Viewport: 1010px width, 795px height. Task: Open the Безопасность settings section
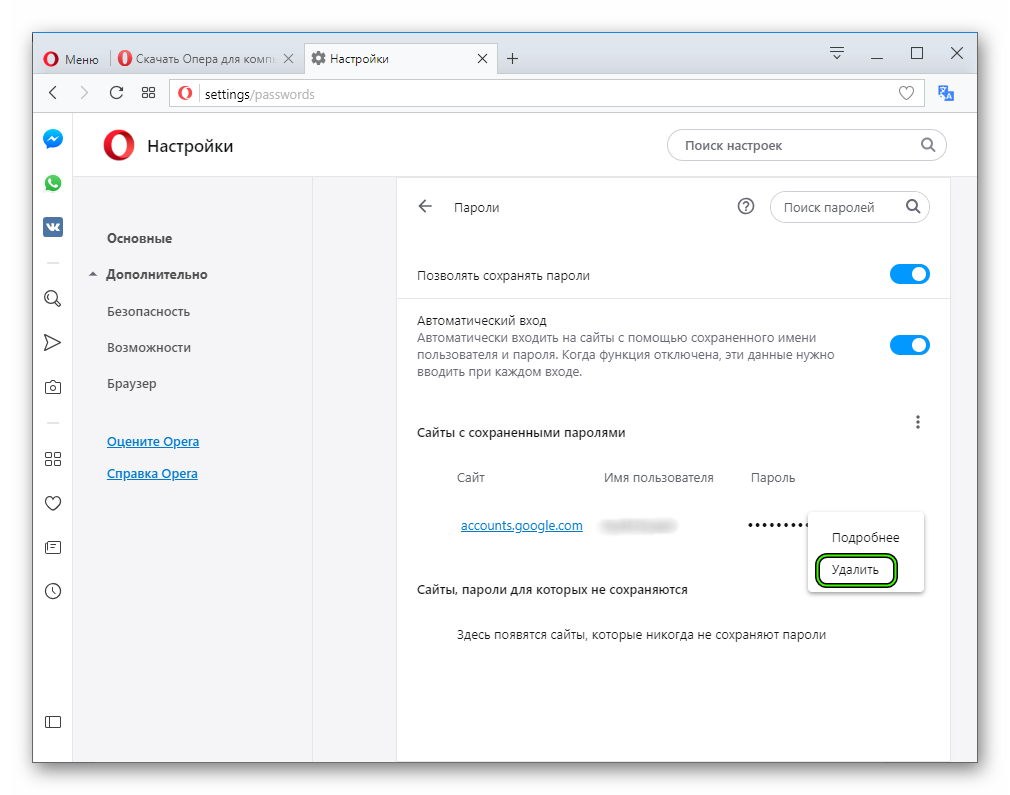click(149, 312)
